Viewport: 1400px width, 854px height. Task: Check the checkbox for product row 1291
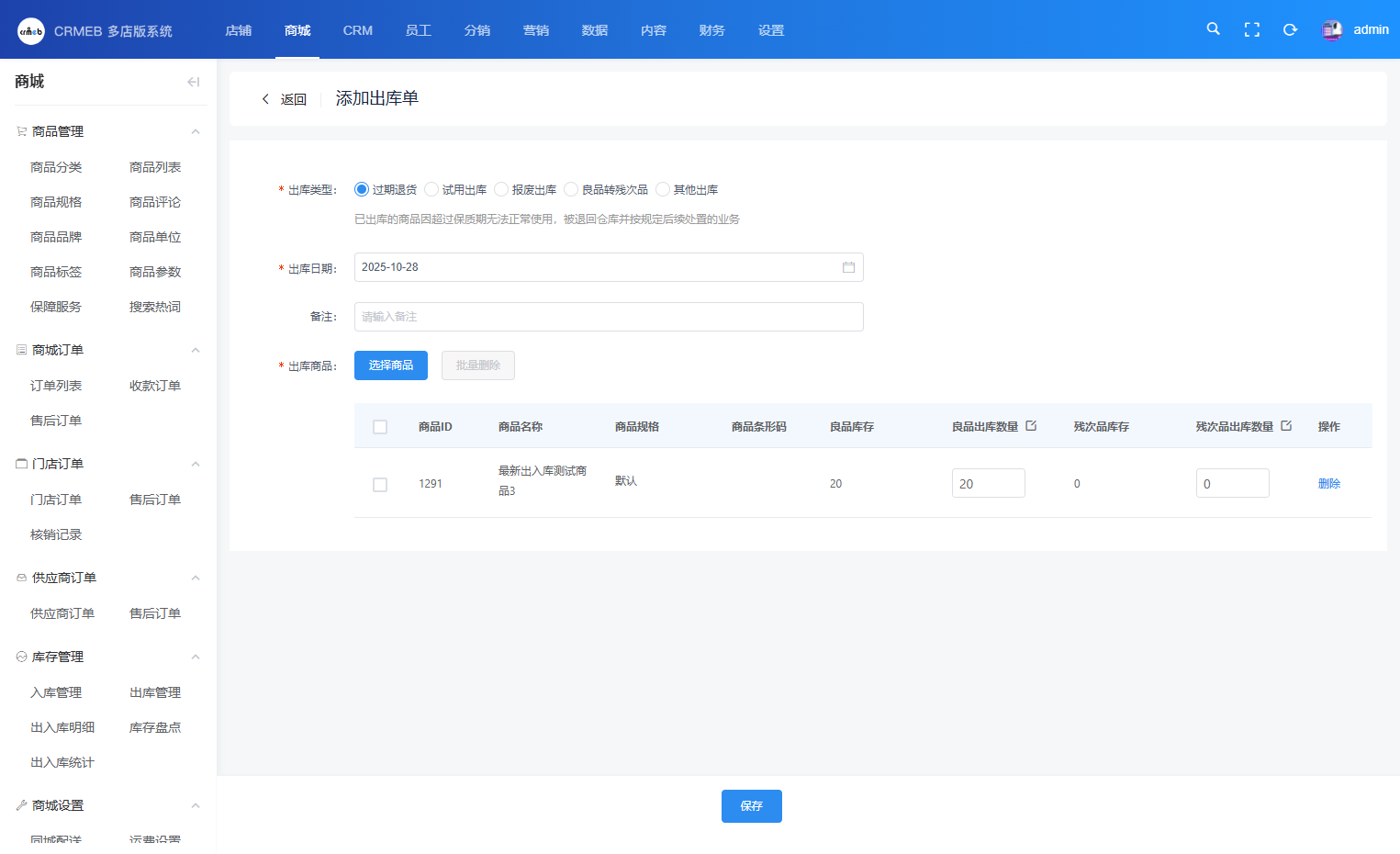pyautogui.click(x=380, y=485)
